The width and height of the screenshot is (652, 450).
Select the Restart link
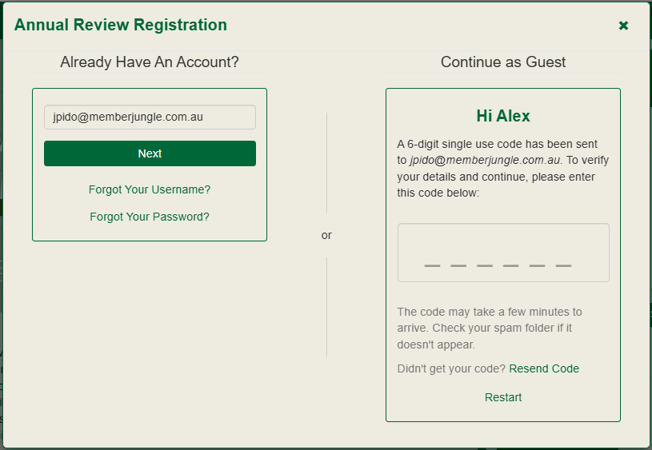coord(503,397)
